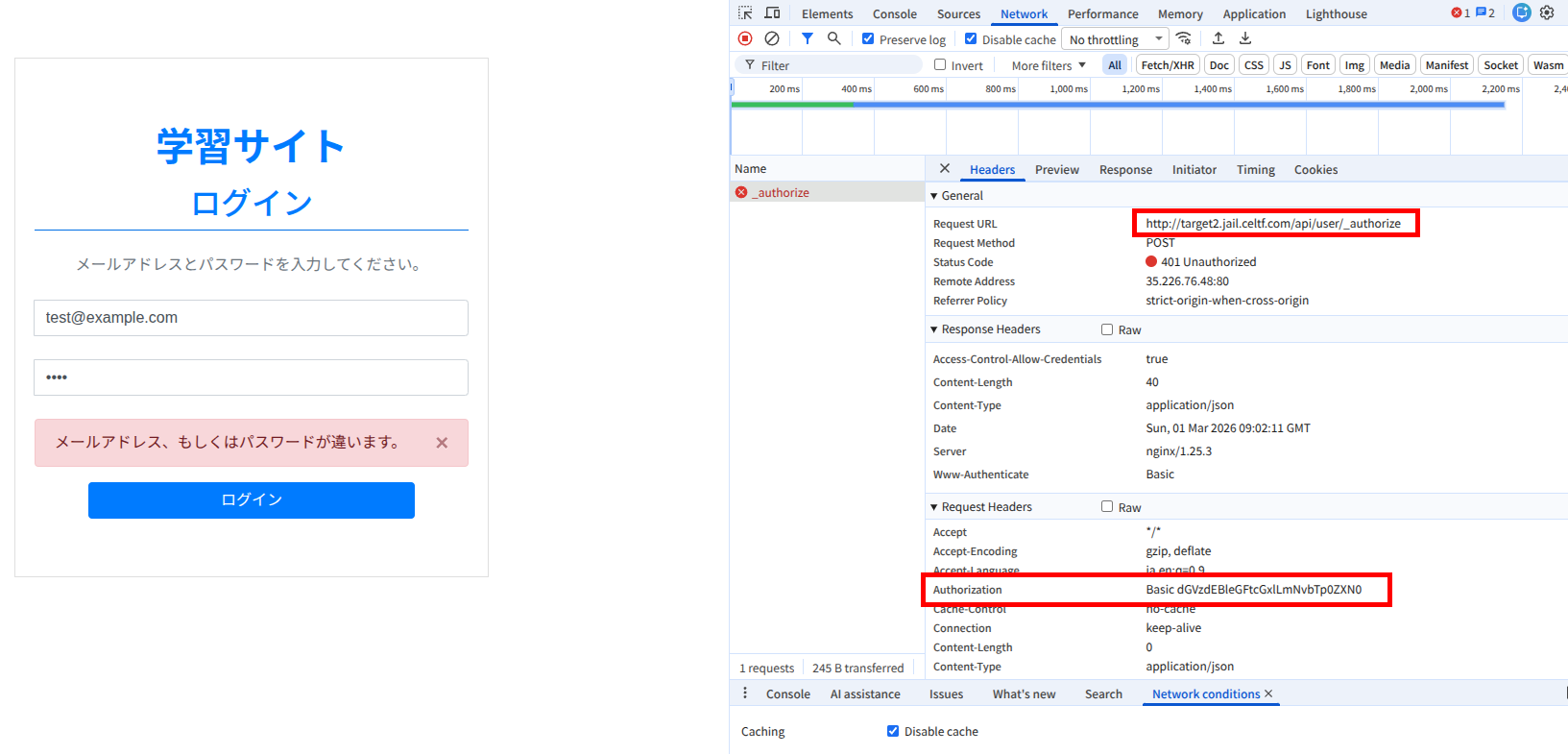1568x754 pixels.
Task: Open the Elements panel tab
Action: point(827,14)
